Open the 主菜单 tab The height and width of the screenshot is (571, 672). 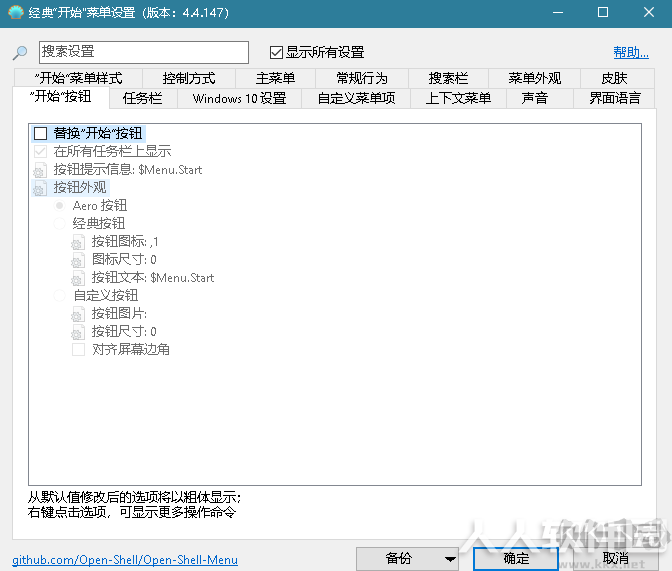tap(275, 78)
